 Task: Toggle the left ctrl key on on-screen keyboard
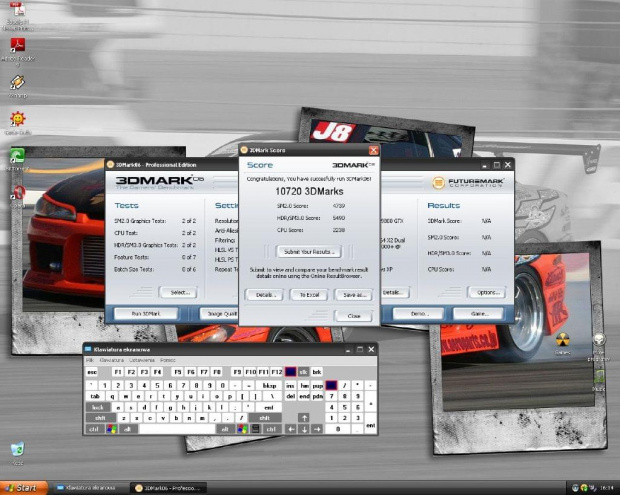(94, 429)
